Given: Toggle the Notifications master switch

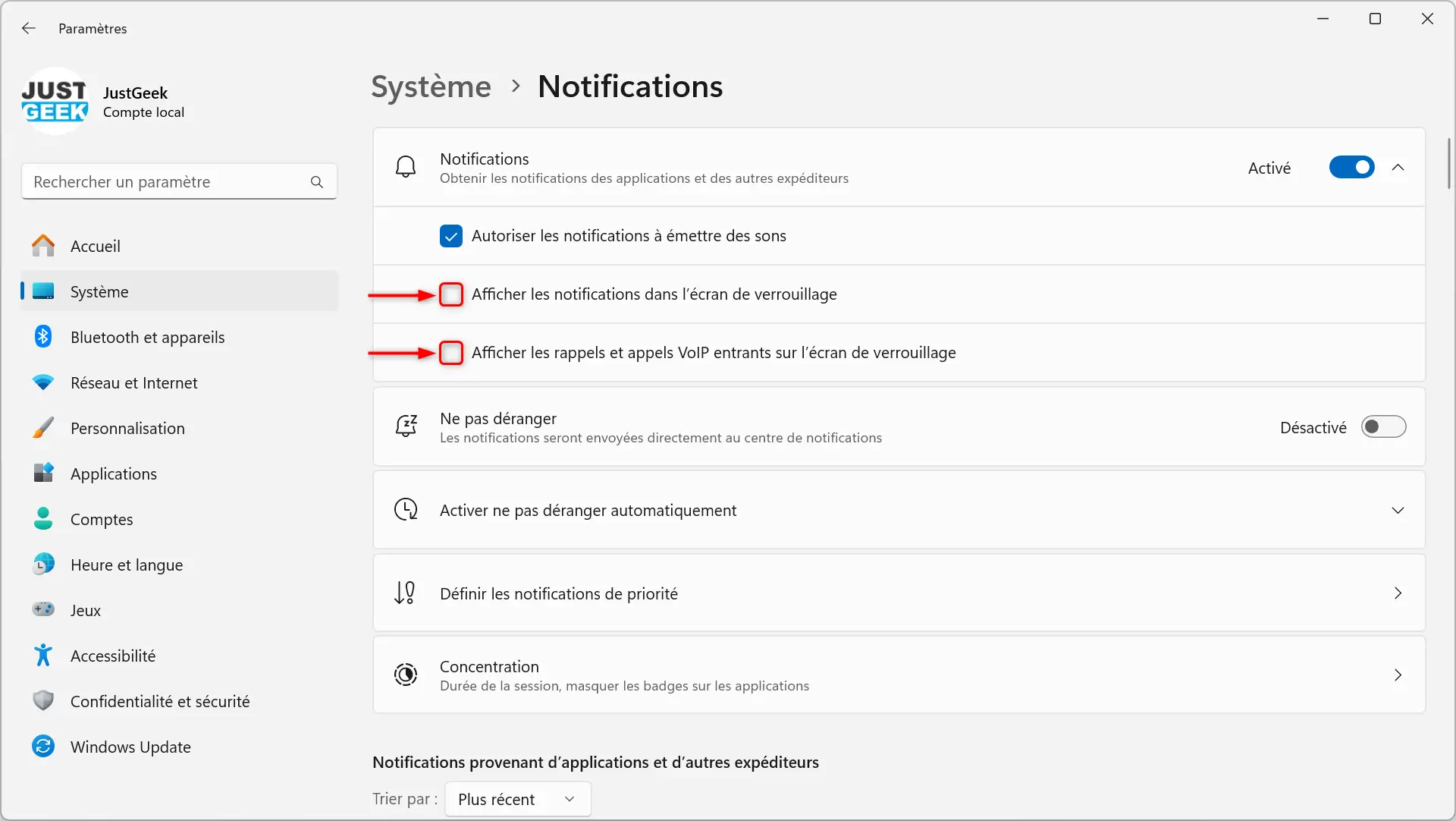Looking at the screenshot, I should pyautogui.click(x=1351, y=167).
